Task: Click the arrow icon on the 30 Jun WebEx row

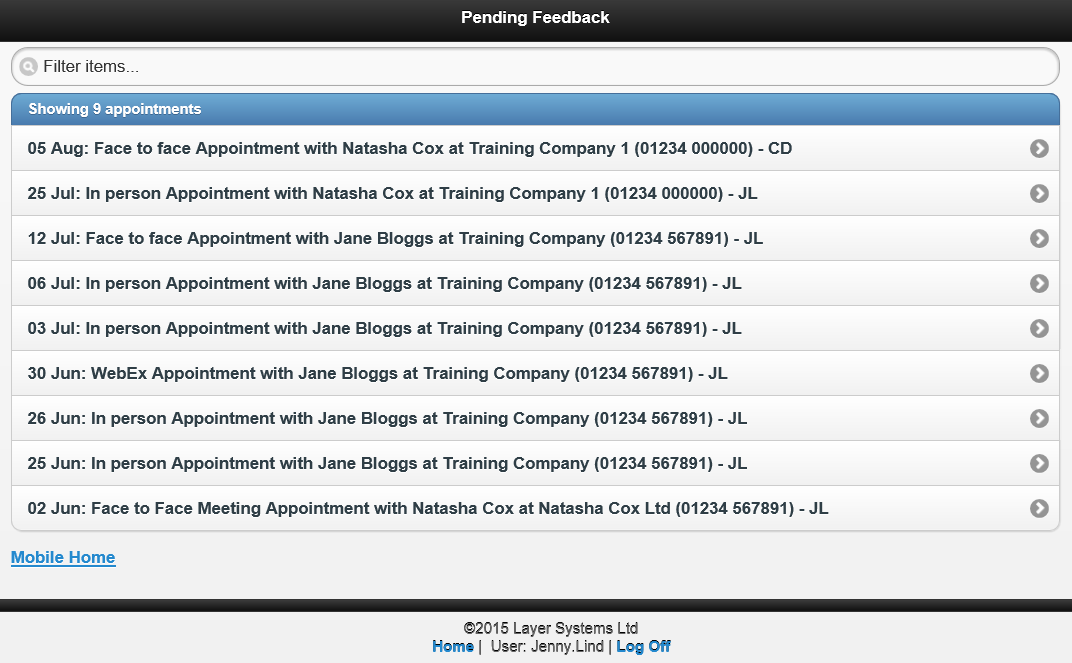Action: click(1039, 373)
